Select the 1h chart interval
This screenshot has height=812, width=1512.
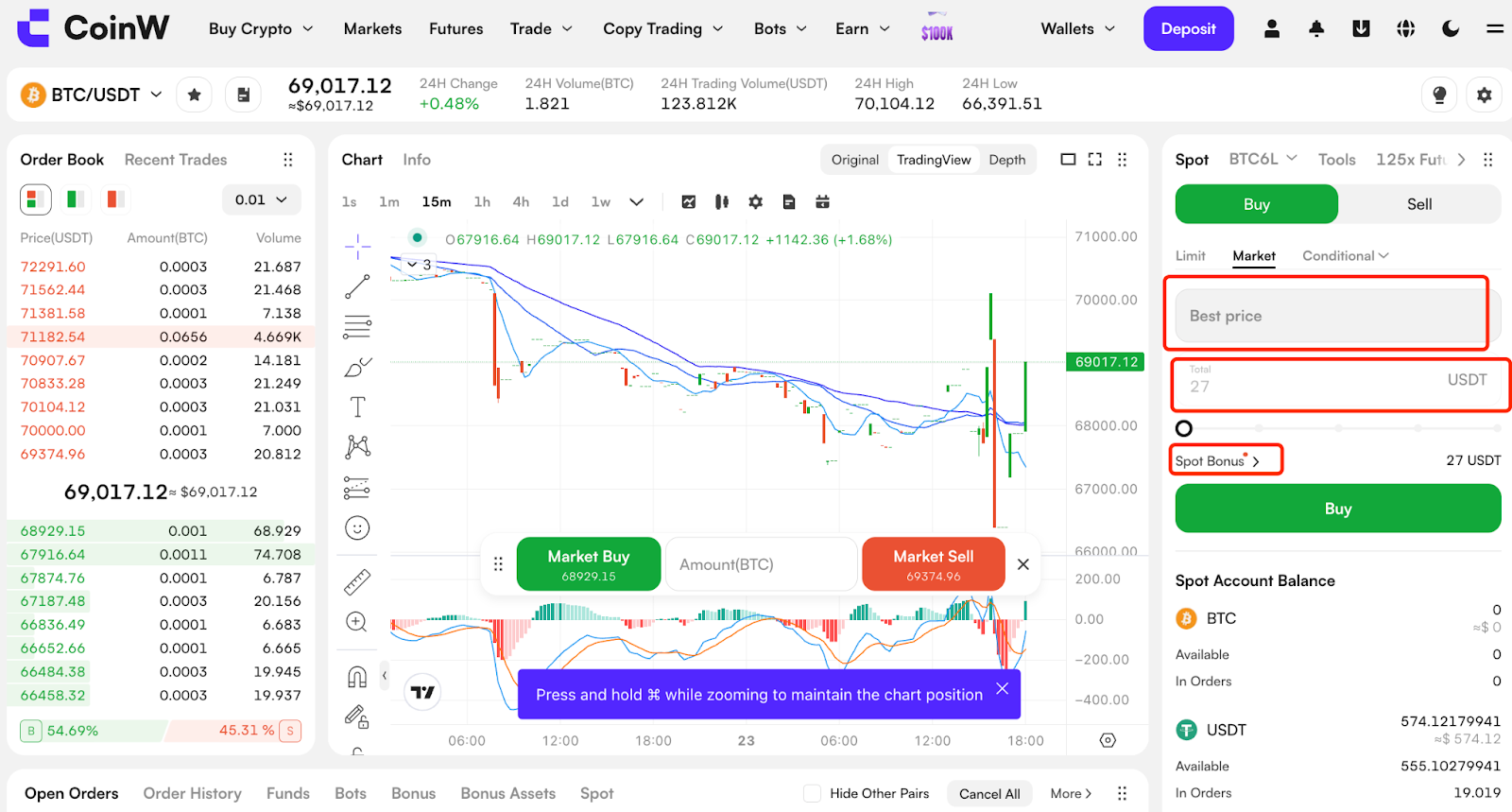482,201
